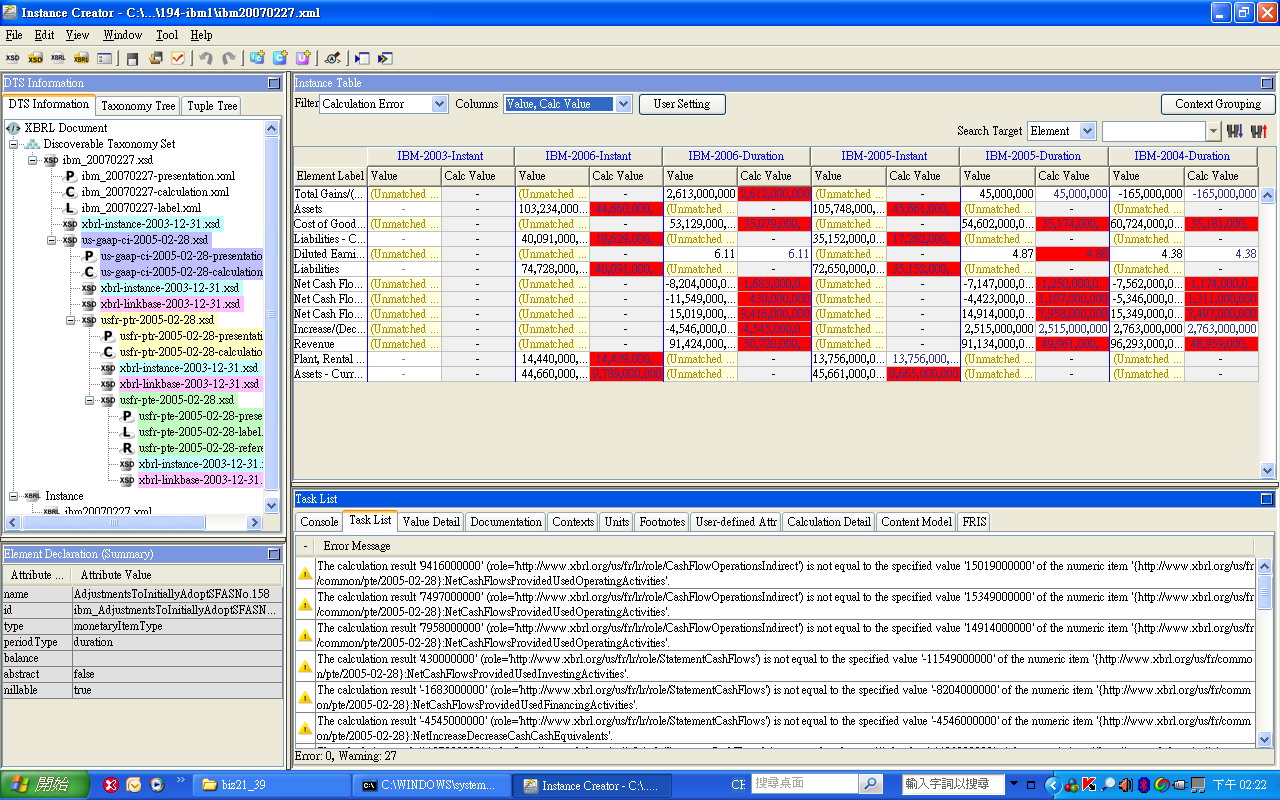This screenshot has width=1280, height=800.
Task: Open the Footnotes tab
Action: click(x=662, y=521)
